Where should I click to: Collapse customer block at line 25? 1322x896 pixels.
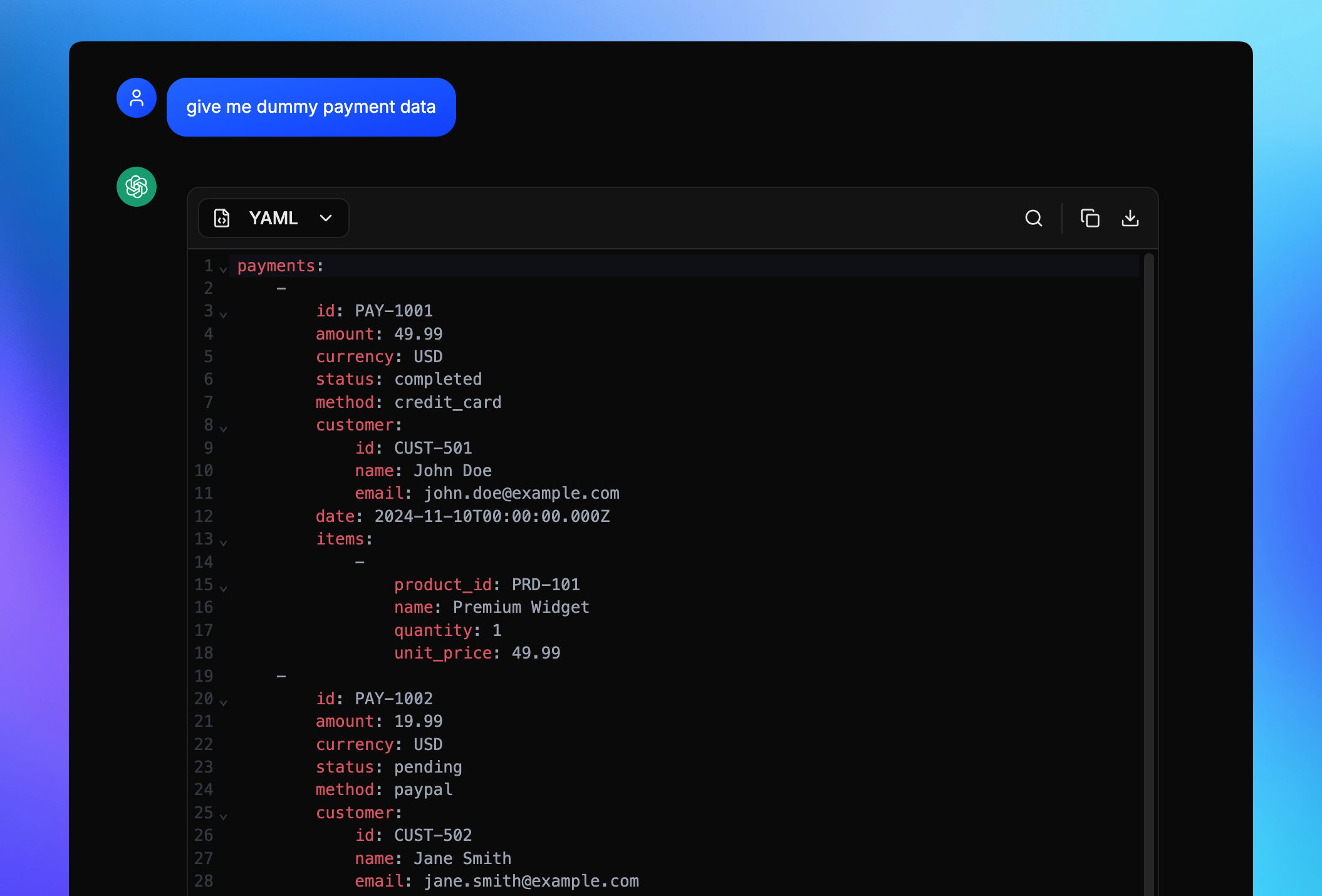click(x=223, y=816)
